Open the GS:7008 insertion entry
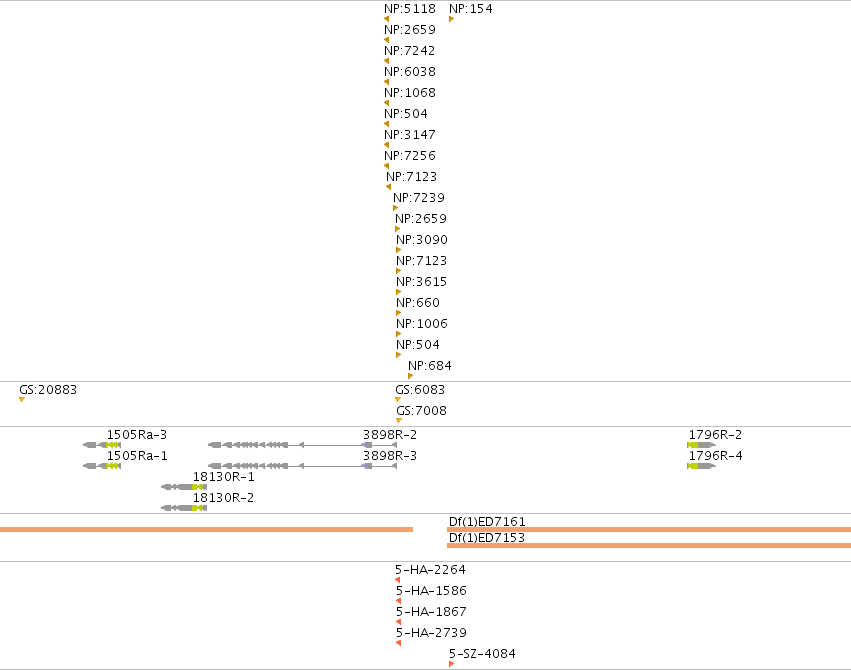The image size is (851, 670). pos(421,411)
